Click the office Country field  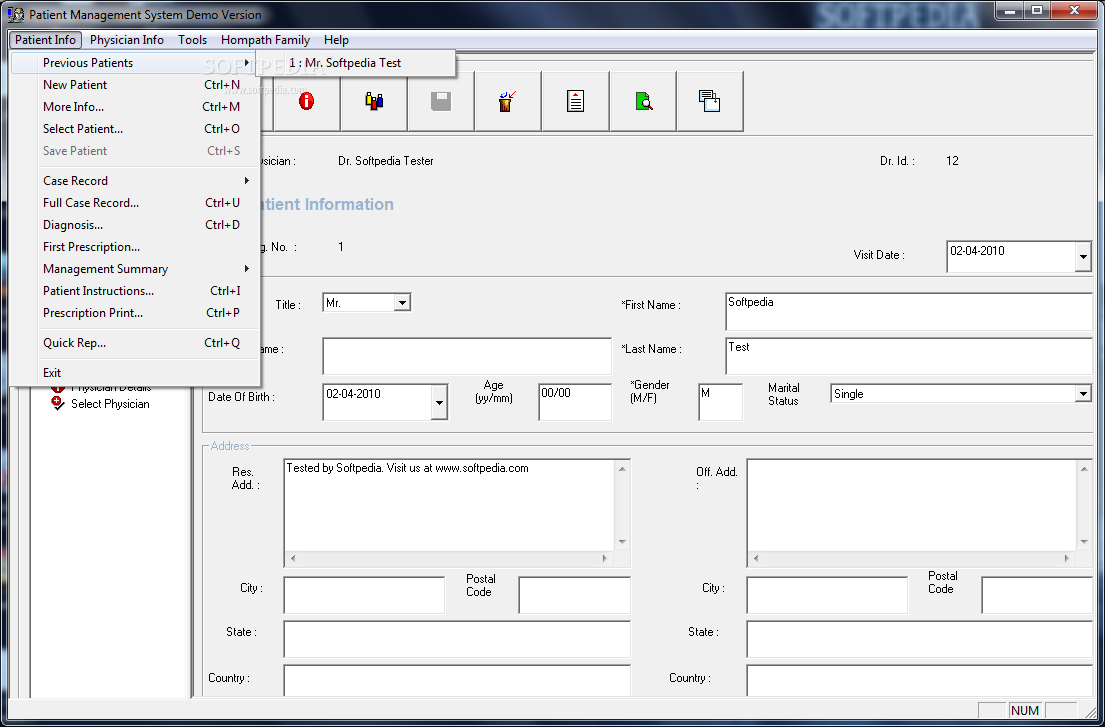pos(920,681)
